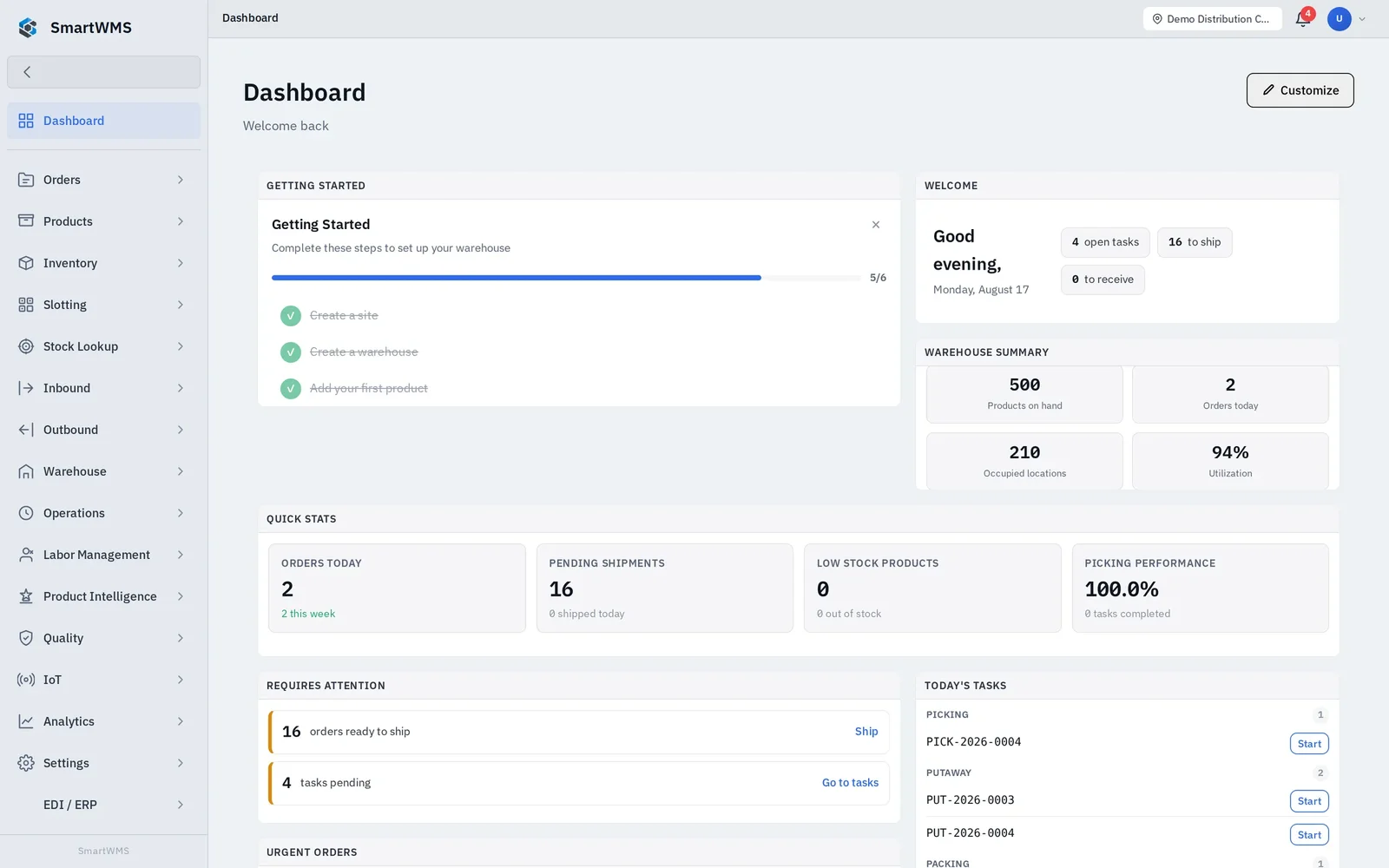Click the user avatar U
1389x868 pixels.
(1340, 18)
